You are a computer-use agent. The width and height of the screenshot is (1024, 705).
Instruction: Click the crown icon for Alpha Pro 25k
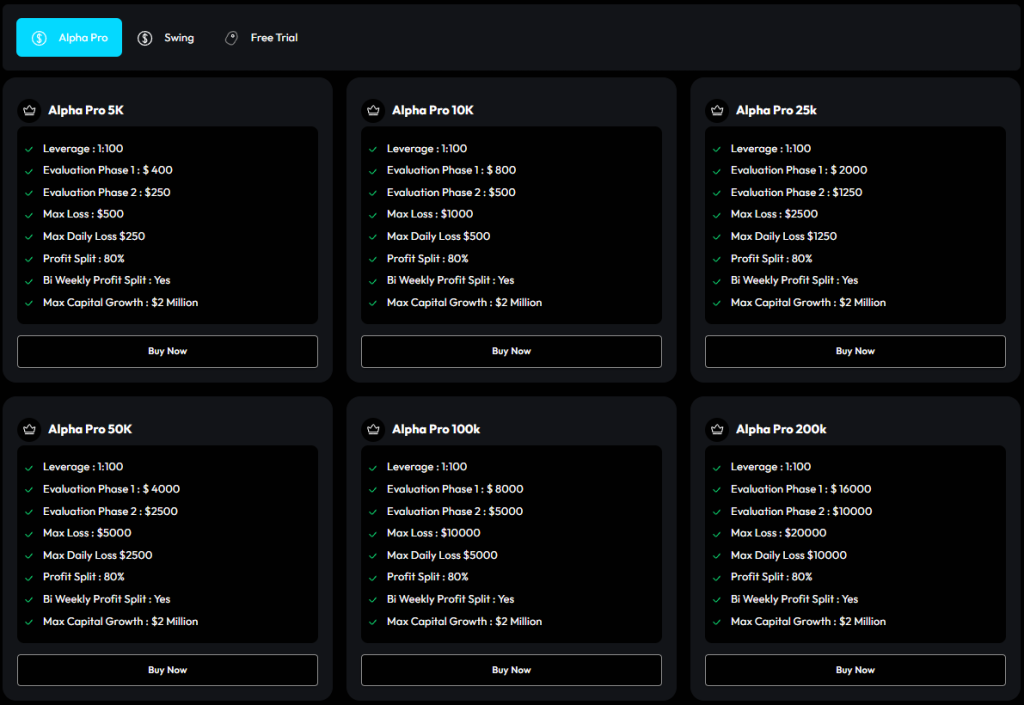tap(717, 110)
